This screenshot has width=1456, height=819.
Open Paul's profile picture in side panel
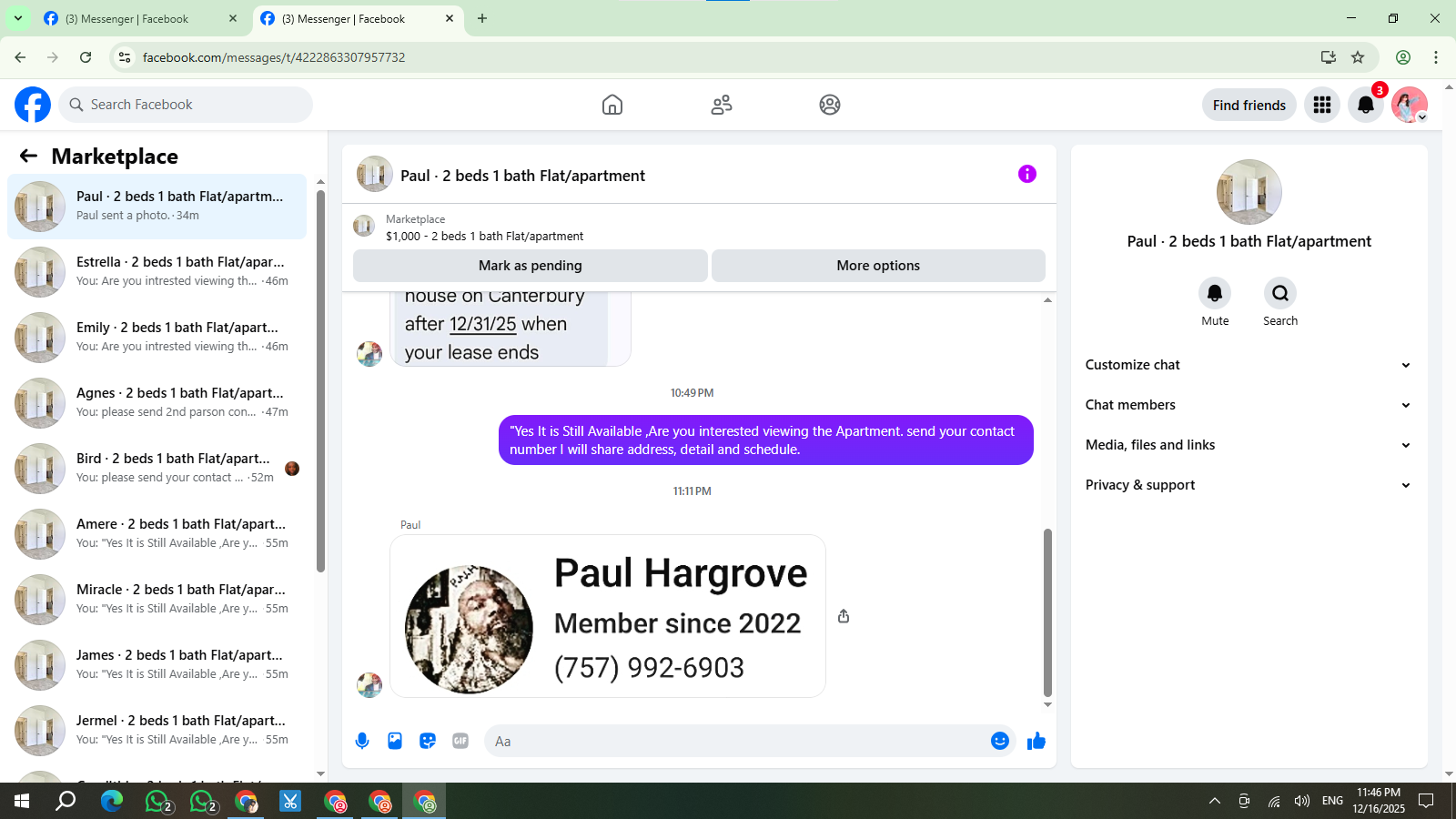click(1249, 192)
